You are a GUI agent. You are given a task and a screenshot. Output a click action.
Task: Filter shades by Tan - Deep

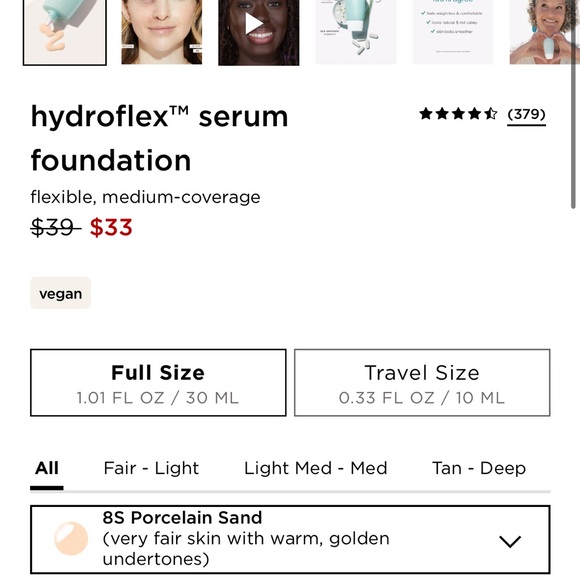click(479, 469)
